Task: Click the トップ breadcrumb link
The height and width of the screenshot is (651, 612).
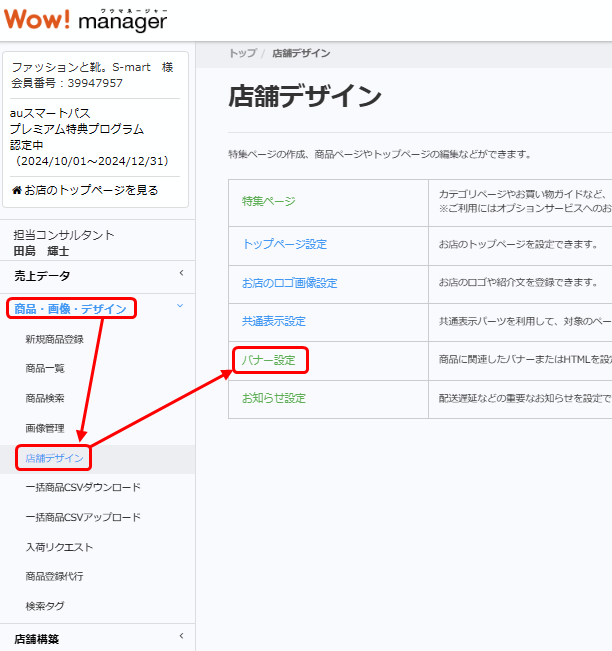Action: coord(242,53)
